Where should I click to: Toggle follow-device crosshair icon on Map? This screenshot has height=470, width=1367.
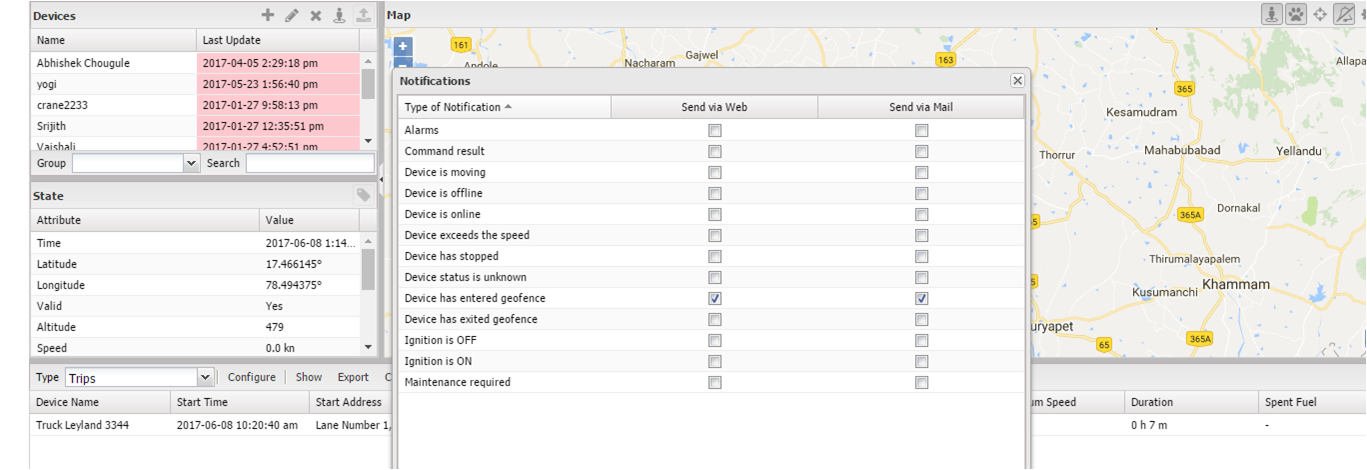click(1320, 14)
